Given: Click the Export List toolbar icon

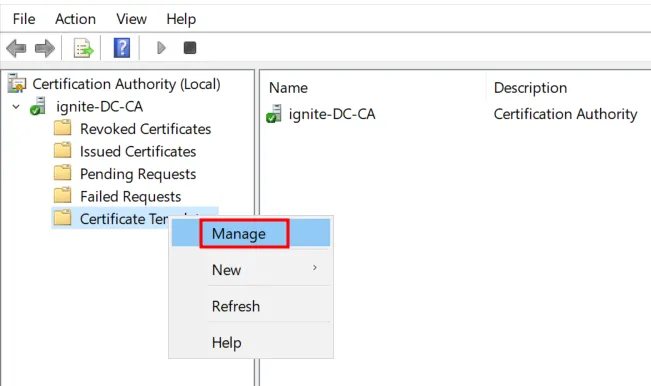Looking at the screenshot, I should (83, 48).
